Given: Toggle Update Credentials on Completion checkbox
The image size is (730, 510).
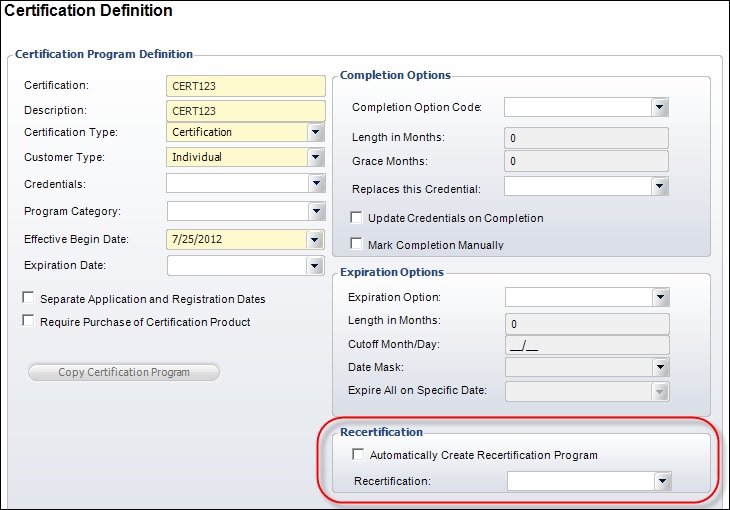Looking at the screenshot, I should click(x=356, y=218).
